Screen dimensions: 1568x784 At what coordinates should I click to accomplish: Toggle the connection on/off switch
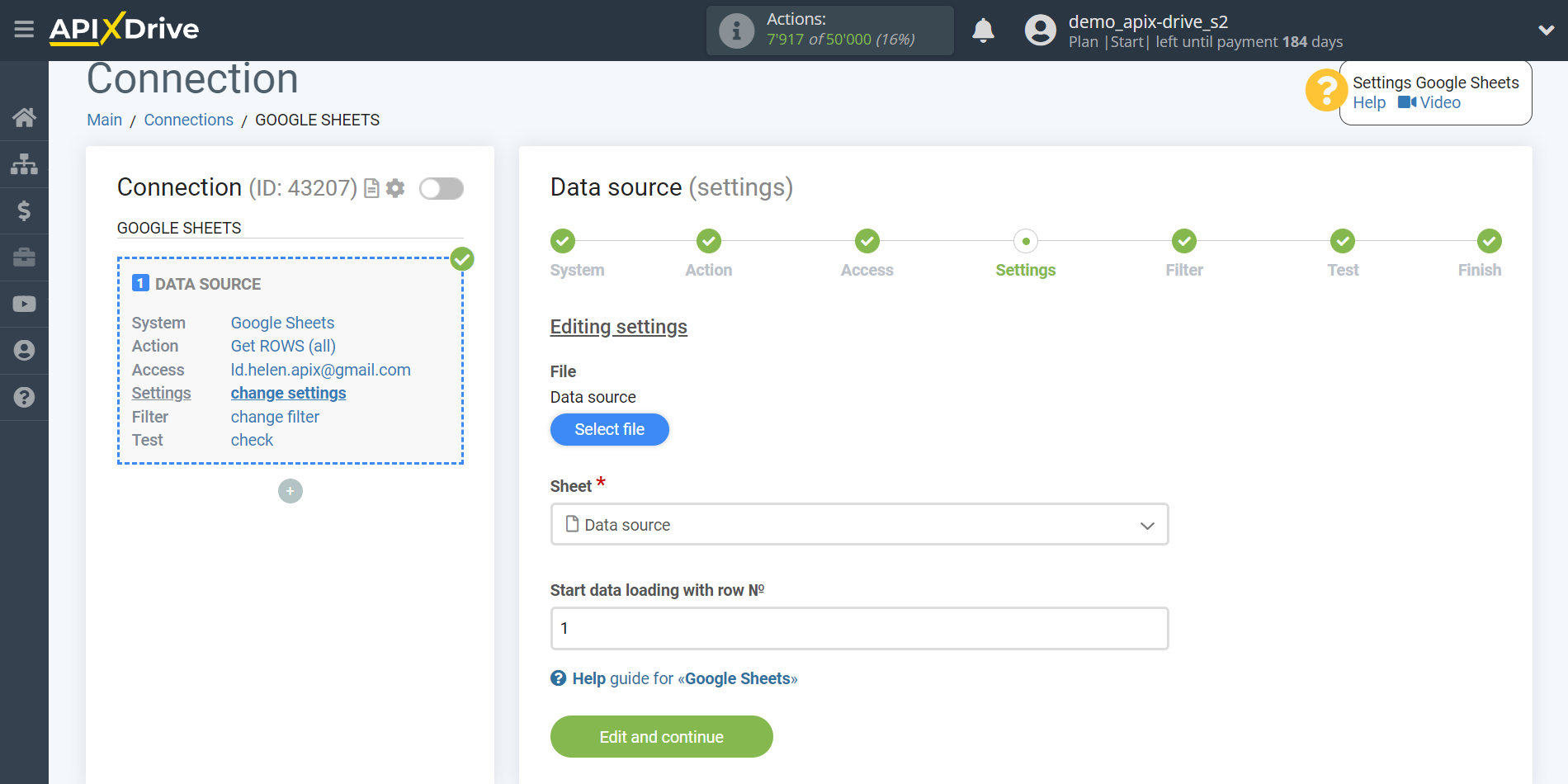(x=442, y=188)
